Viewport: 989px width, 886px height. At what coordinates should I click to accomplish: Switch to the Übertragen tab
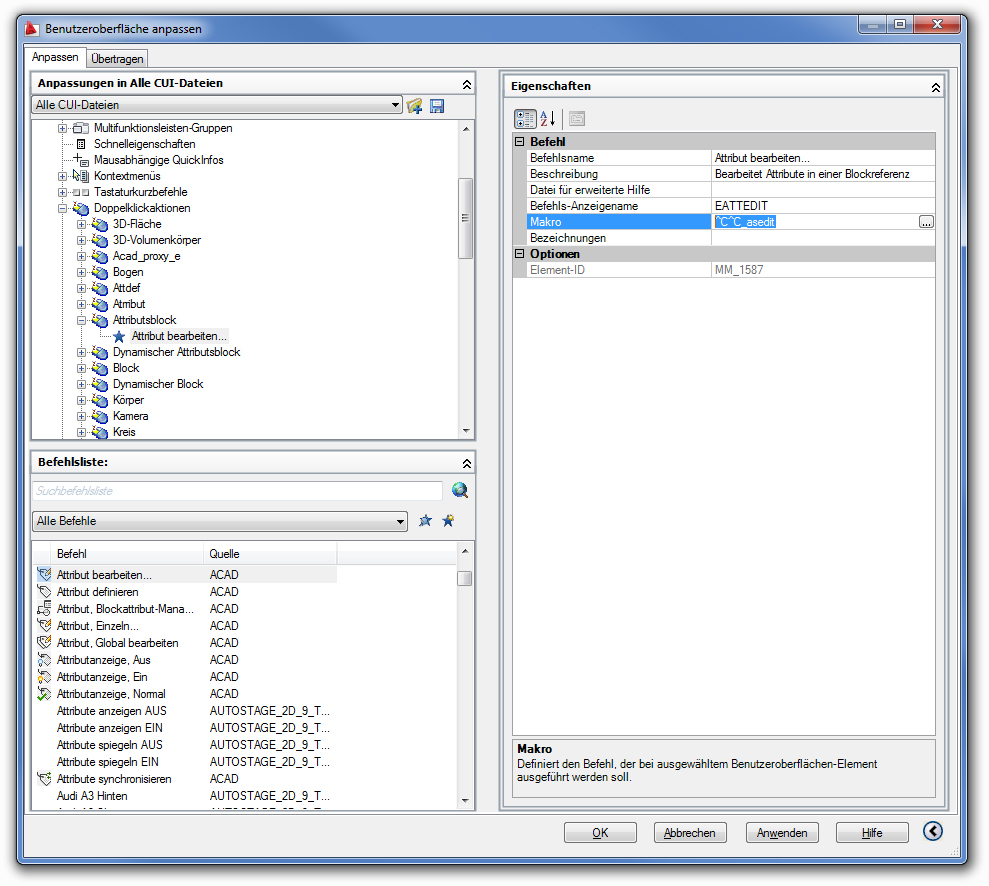pos(119,59)
